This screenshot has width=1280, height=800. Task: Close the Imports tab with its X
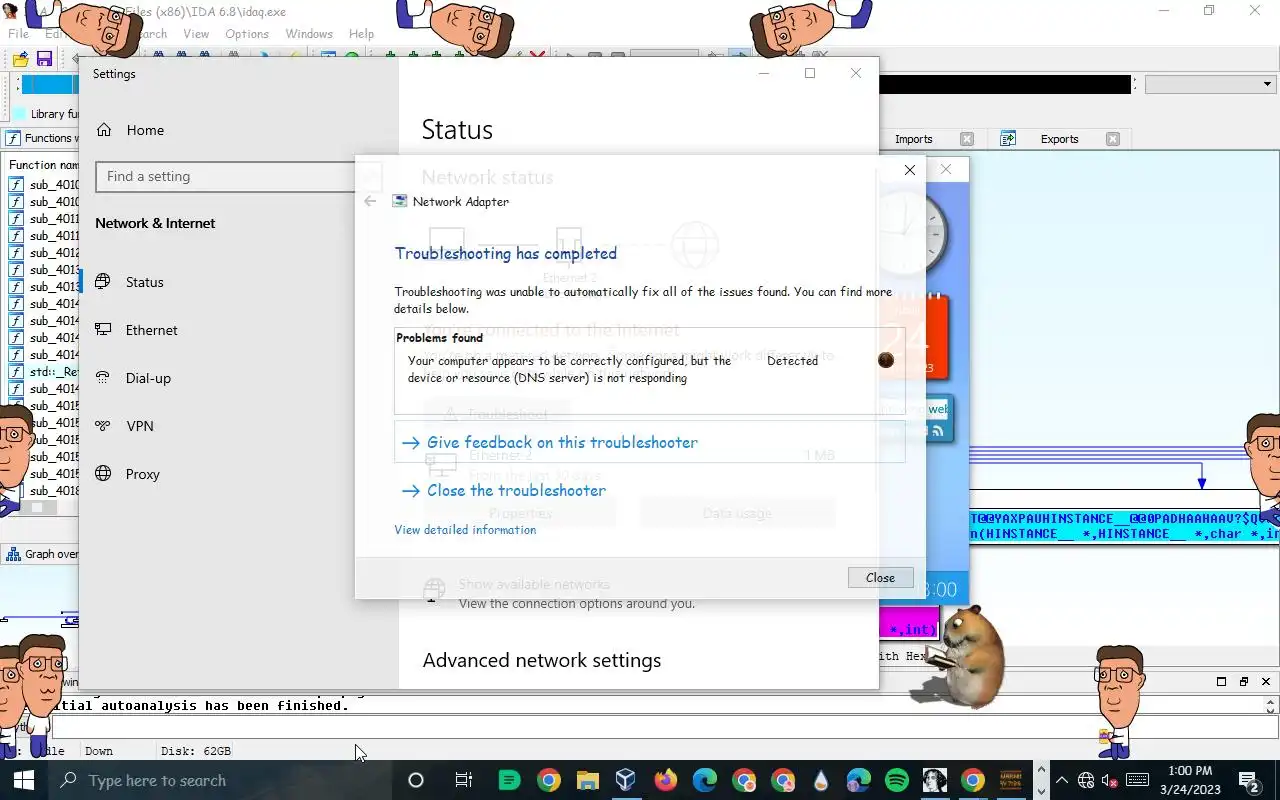tap(966, 139)
